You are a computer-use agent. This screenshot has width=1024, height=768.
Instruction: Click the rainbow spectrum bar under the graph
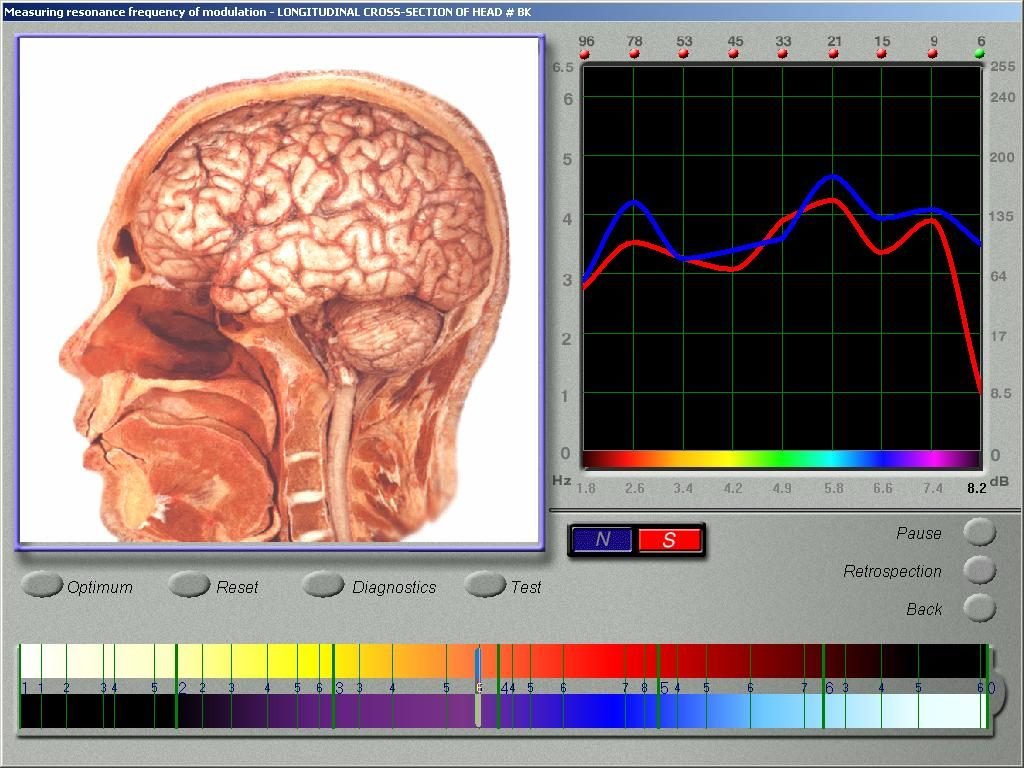click(x=781, y=459)
